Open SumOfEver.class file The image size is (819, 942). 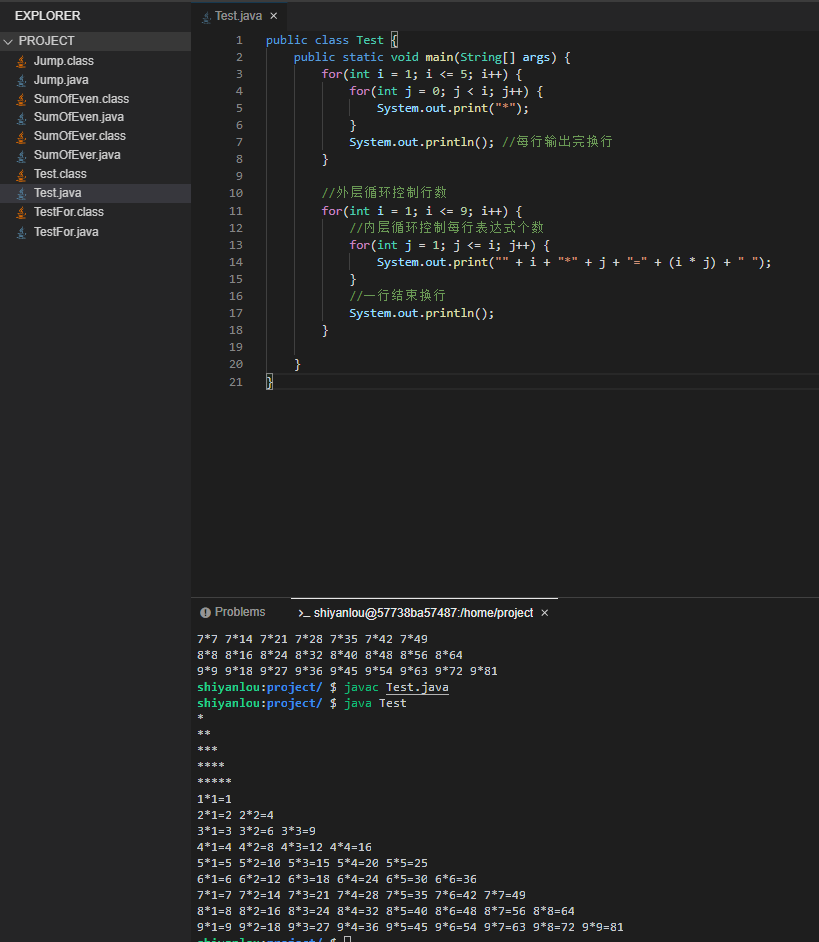point(80,136)
